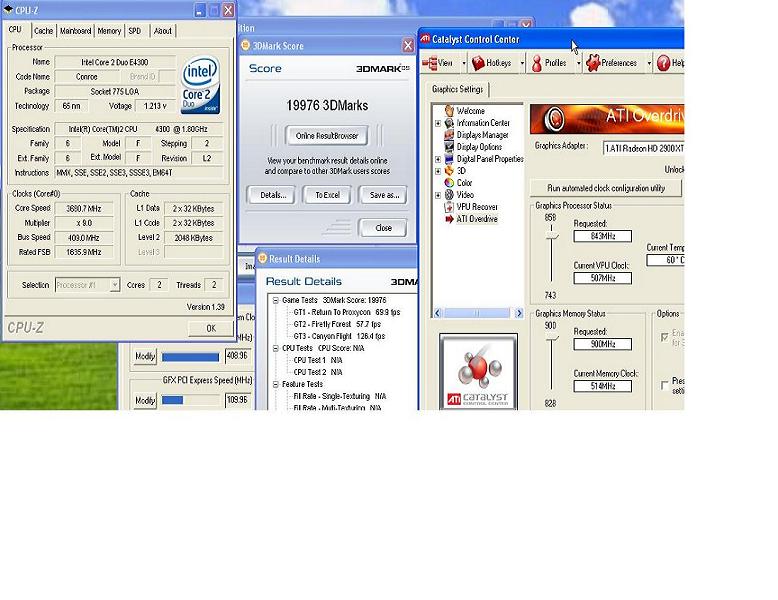
Task: Collapse the CPU Tests node
Action: click(276, 348)
